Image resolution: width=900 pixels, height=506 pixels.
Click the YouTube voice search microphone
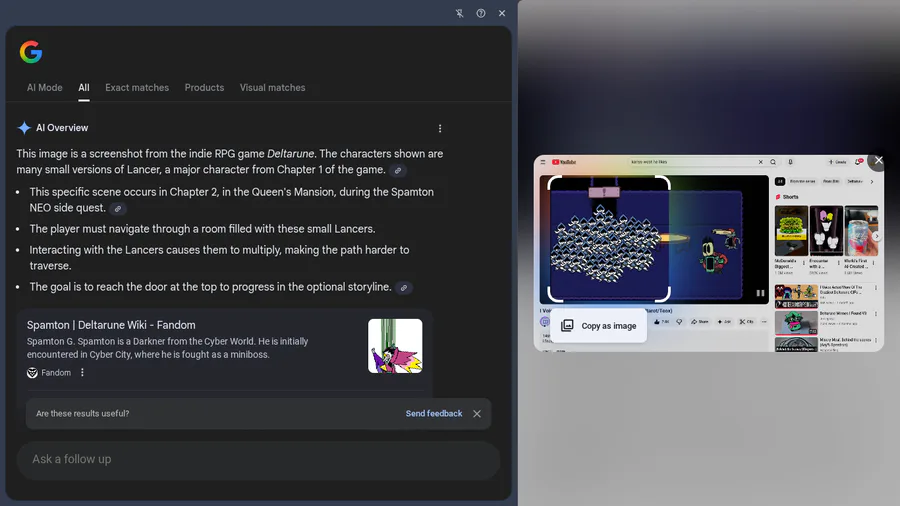pos(790,162)
